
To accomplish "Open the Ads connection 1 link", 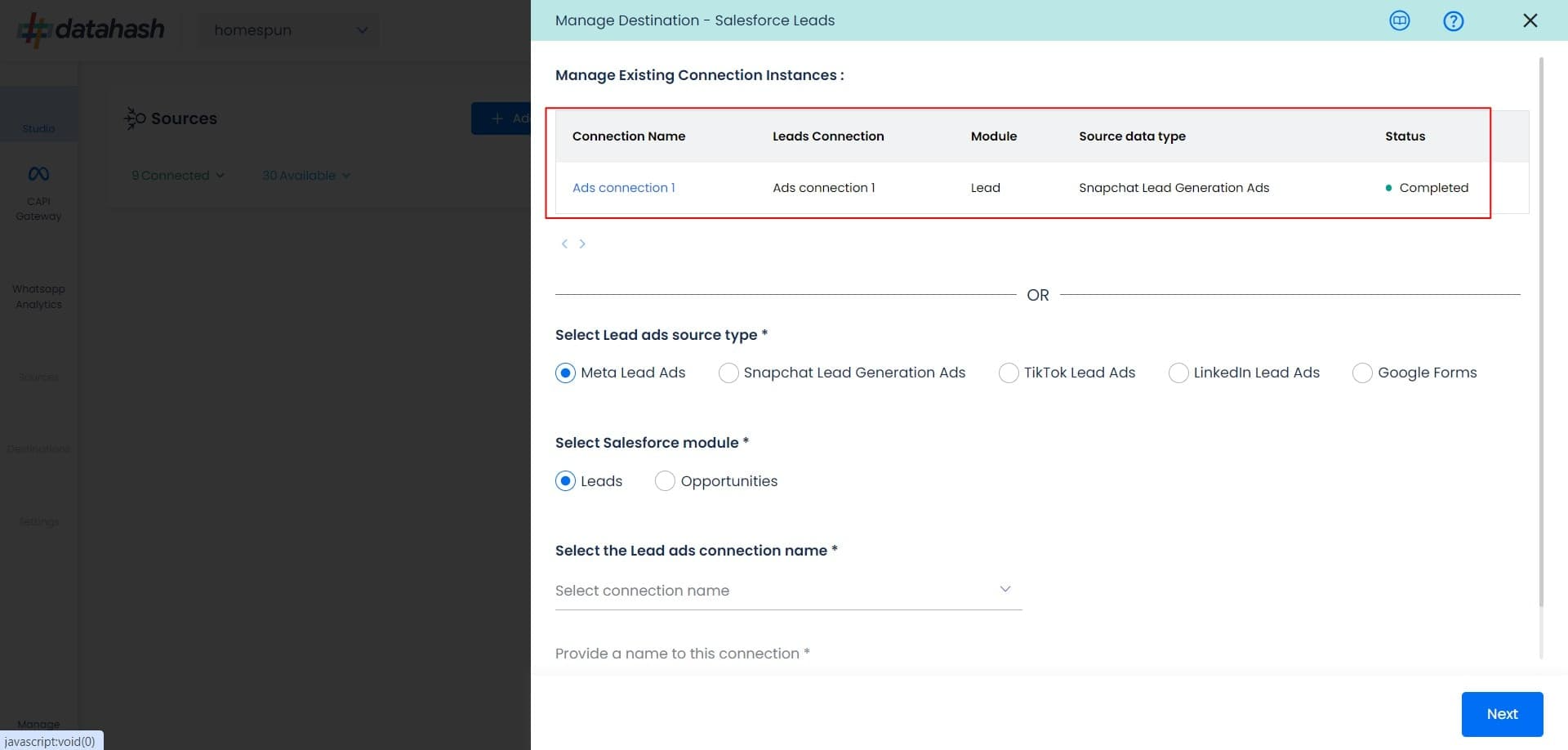I will [x=624, y=188].
